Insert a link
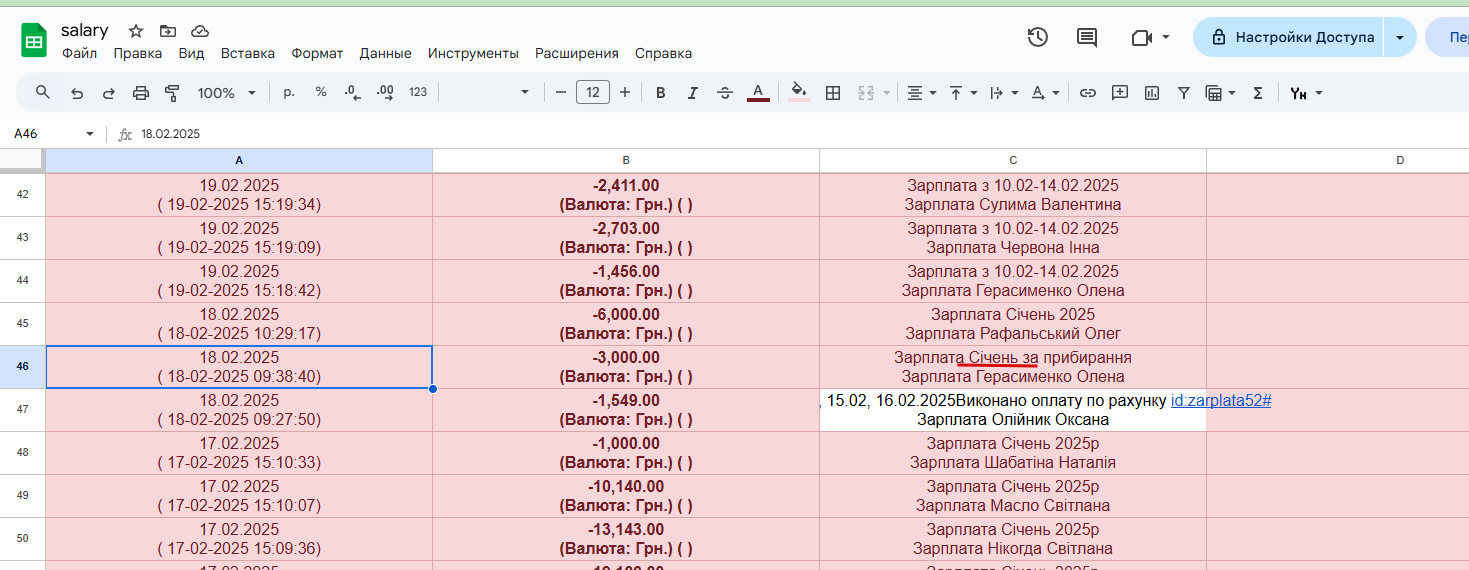Viewport: 1469px width, 570px height. [1088, 92]
